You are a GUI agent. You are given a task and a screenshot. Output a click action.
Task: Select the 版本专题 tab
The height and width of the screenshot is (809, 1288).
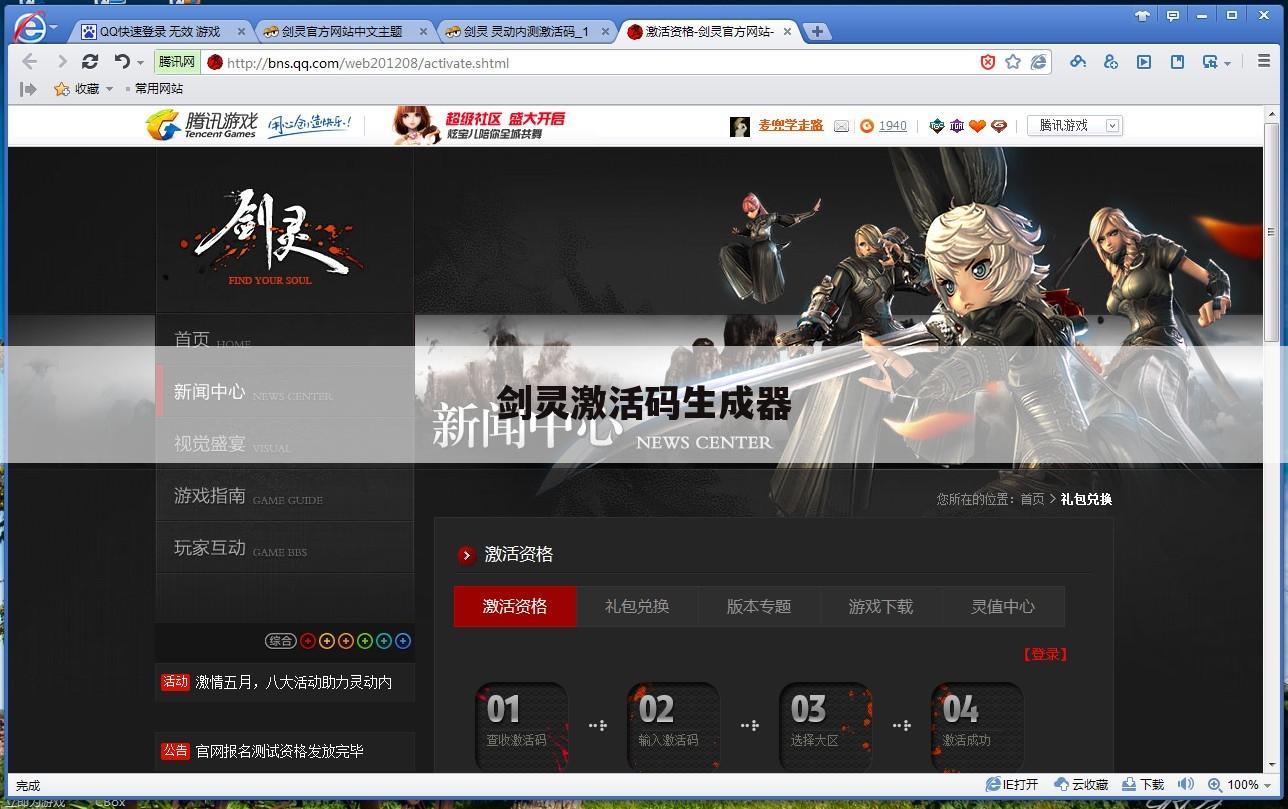(x=759, y=606)
